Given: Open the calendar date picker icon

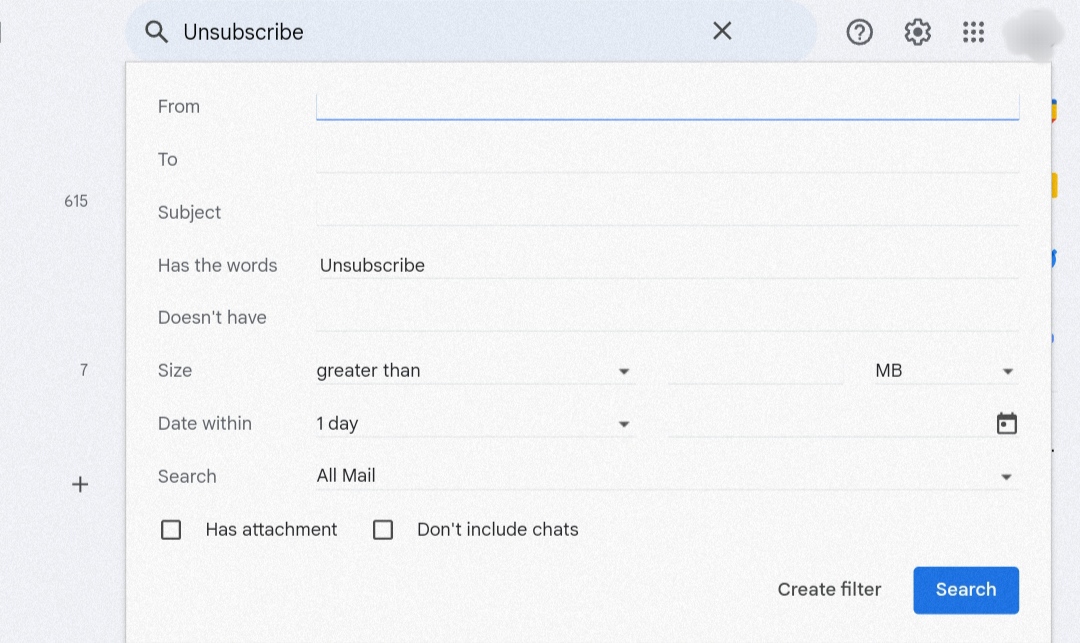Looking at the screenshot, I should [1006, 424].
